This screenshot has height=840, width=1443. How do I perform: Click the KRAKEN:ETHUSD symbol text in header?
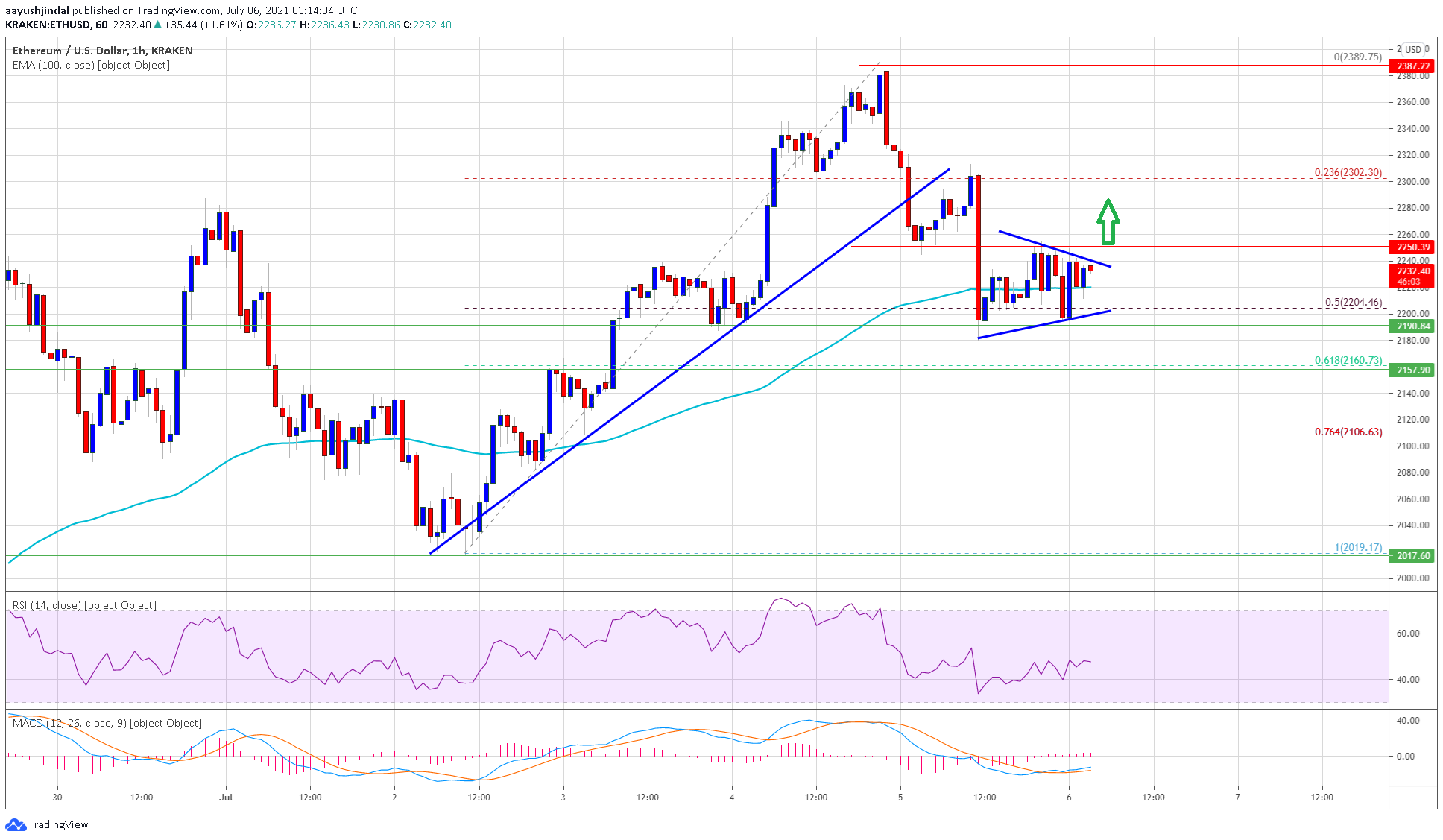tap(46, 25)
